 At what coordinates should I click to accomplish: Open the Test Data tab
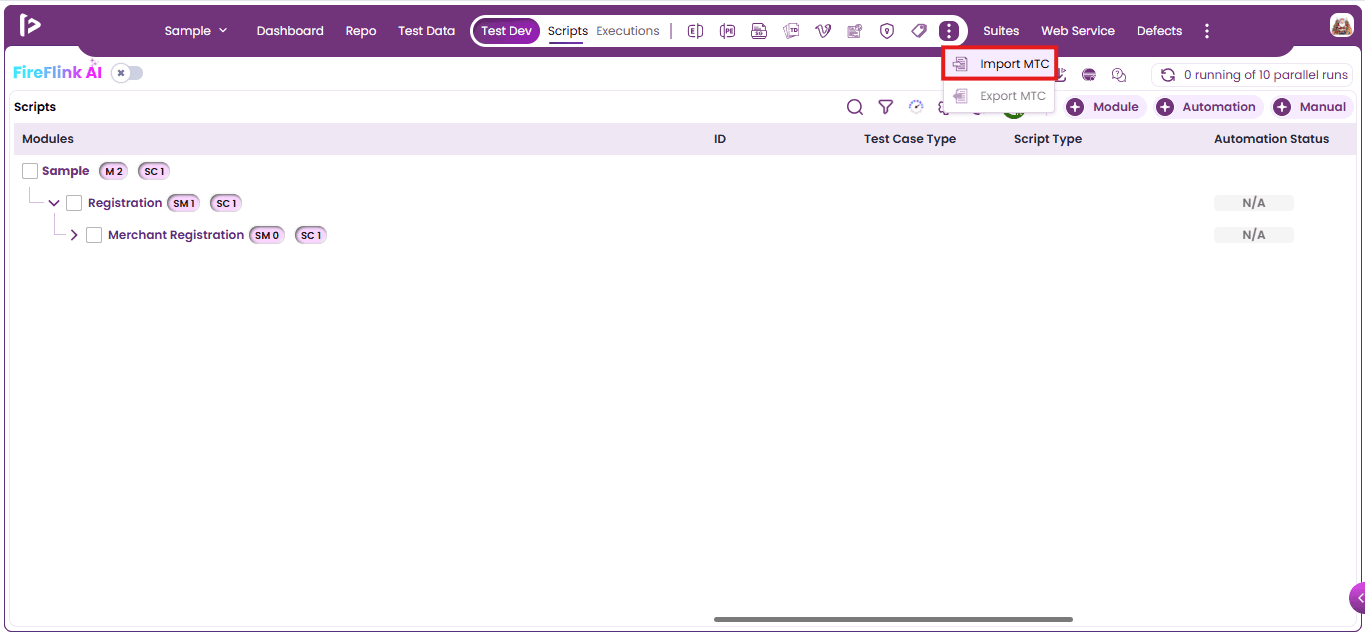click(426, 31)
